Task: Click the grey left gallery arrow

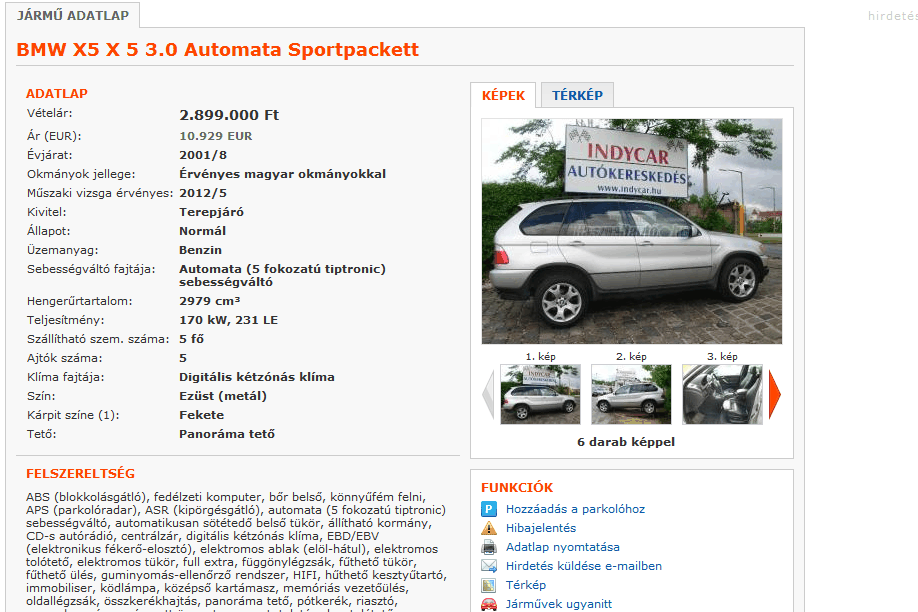Action: coord(488,395)
